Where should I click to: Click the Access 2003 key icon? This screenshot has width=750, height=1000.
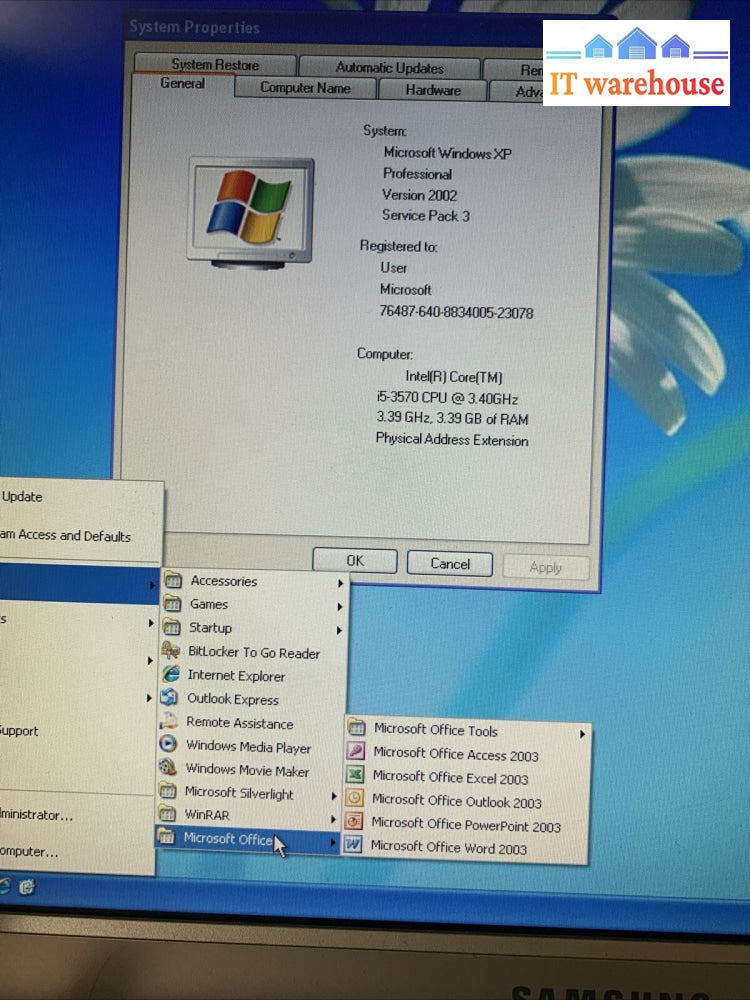(x=356, y=751)
